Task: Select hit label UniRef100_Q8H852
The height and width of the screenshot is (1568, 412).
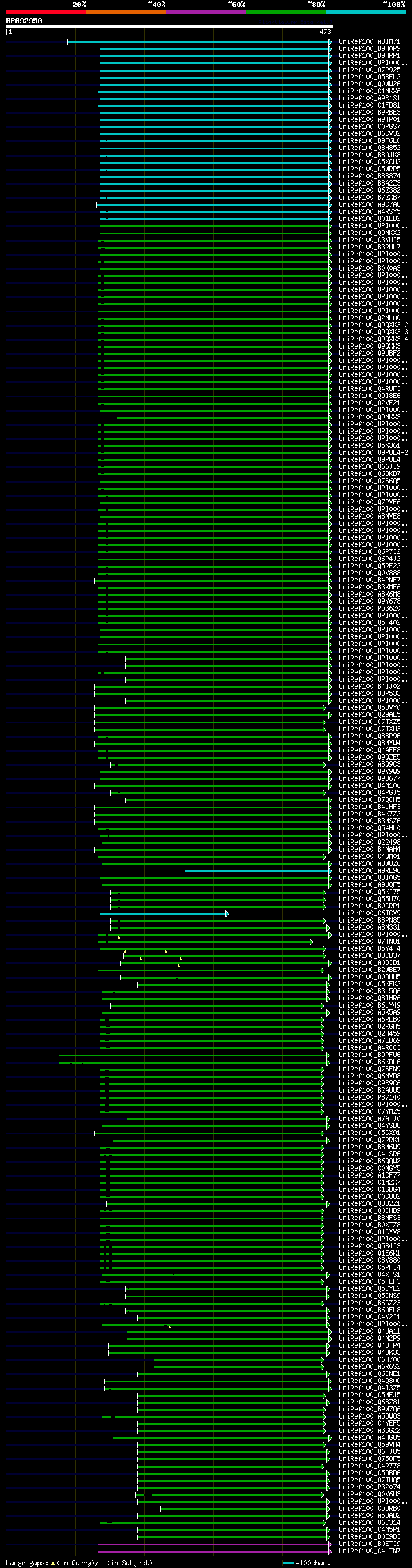Action: (370, 148)
